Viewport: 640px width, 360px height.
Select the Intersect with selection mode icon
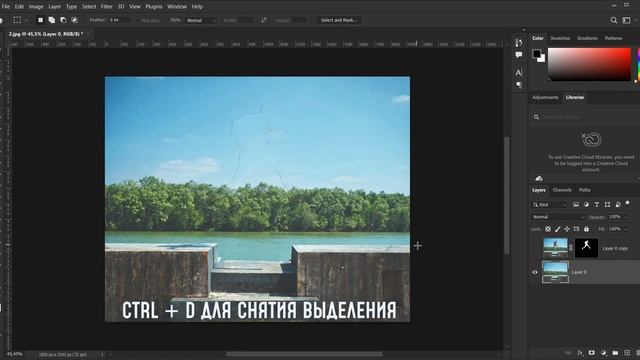coord(75,20)
